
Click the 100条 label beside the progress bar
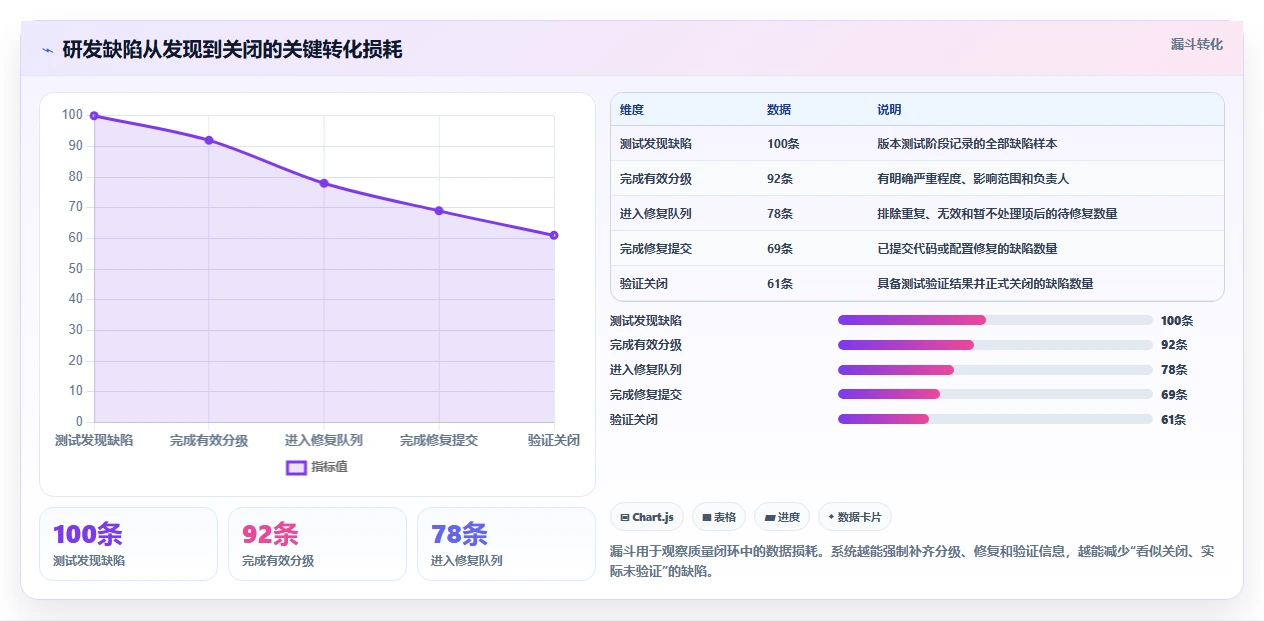(1177, 321)
